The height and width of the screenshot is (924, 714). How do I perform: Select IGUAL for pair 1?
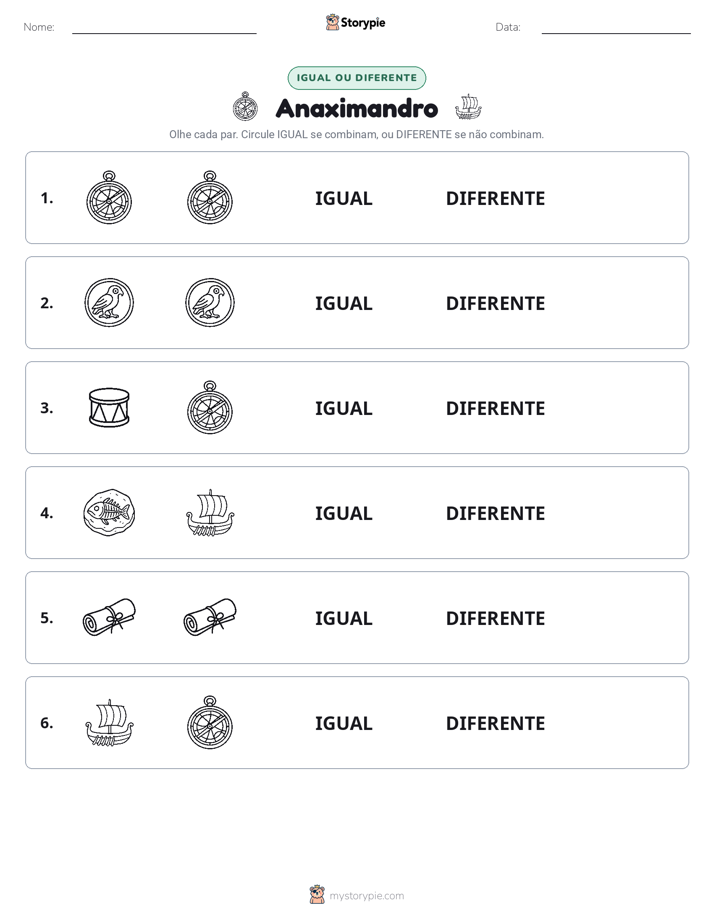(343, 199)
